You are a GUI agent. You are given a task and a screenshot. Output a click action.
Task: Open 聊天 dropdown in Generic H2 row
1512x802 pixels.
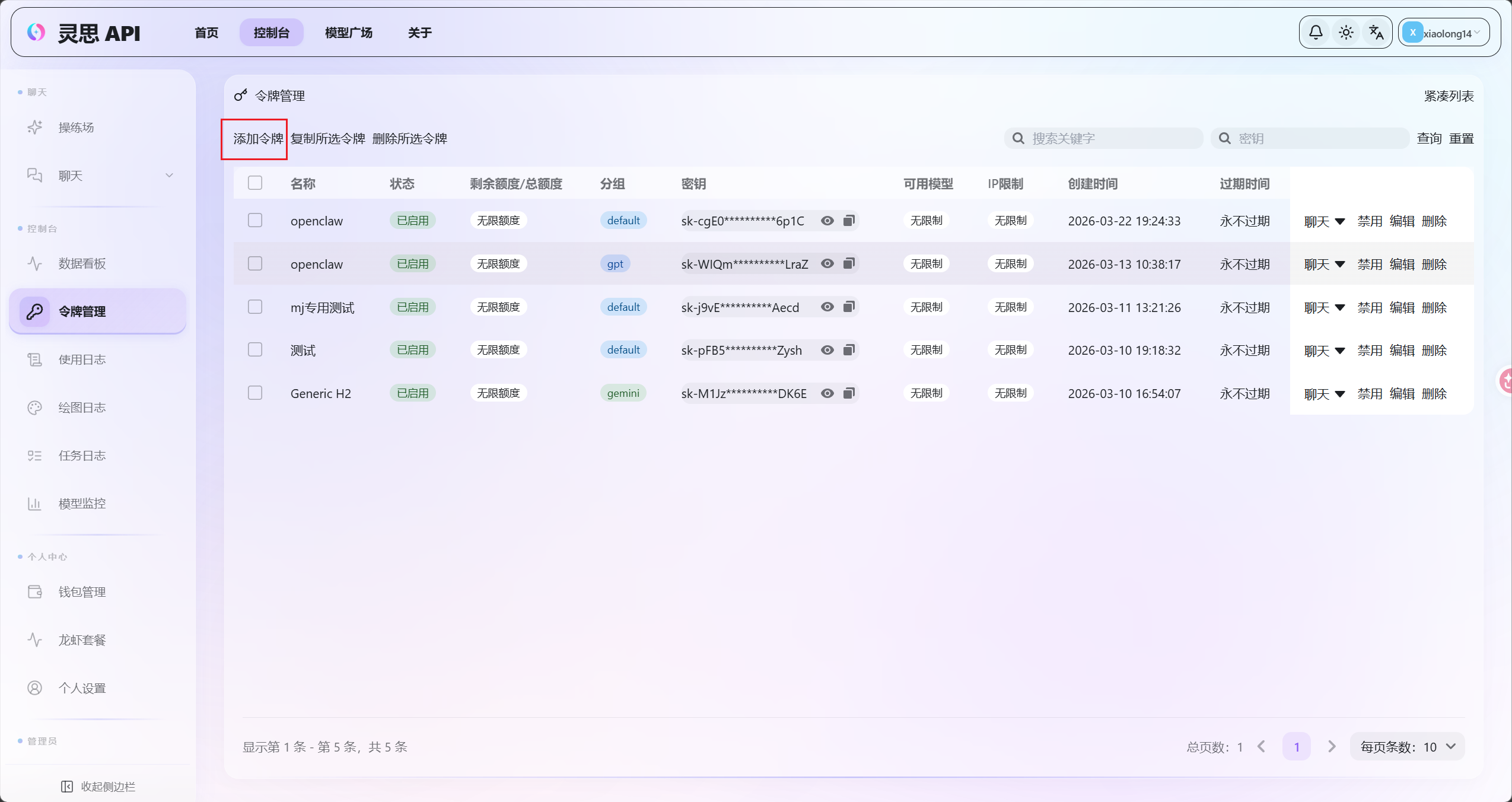[1324, 394]
